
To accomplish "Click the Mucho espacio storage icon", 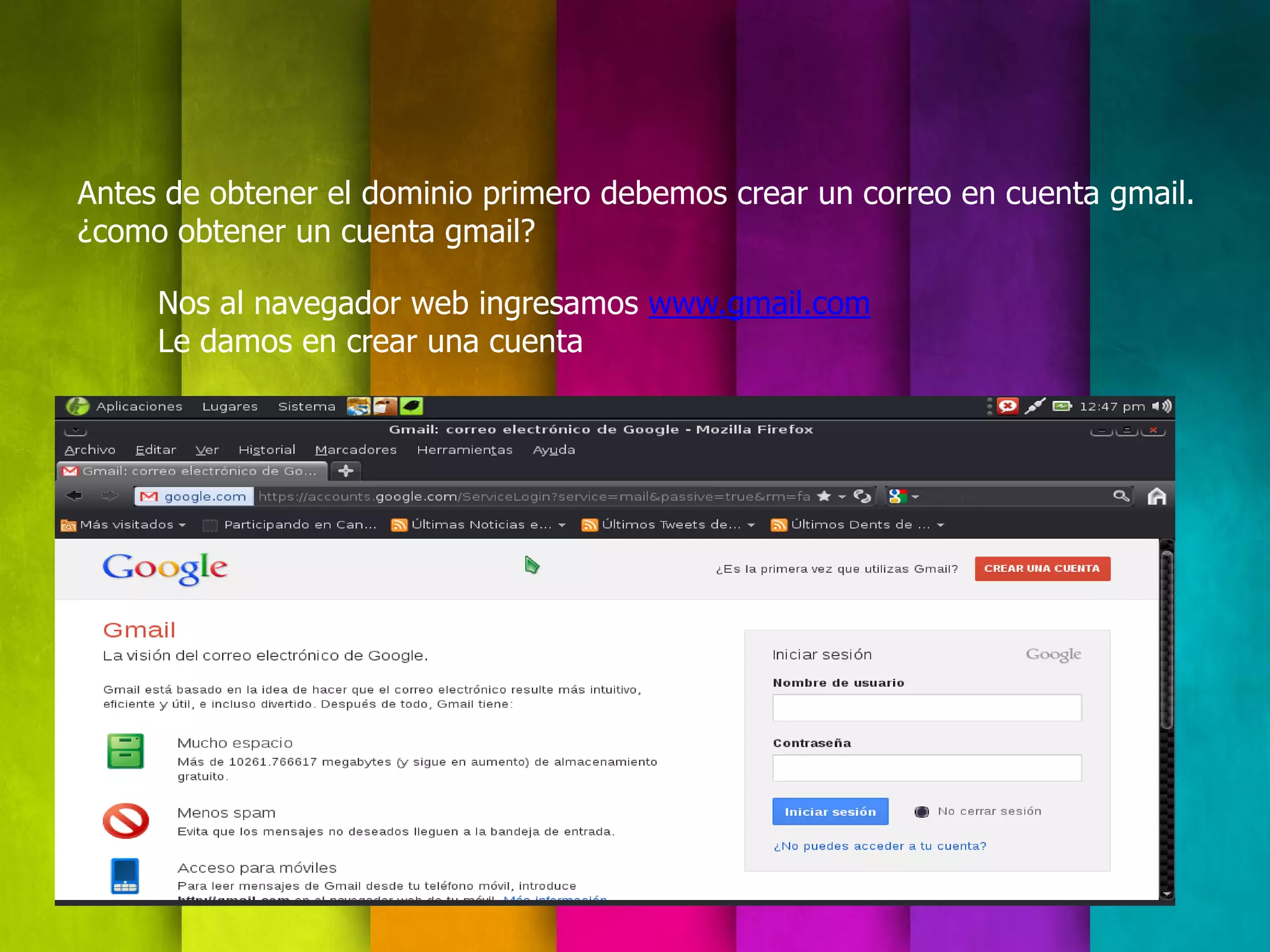I will [x=126, y=751].
